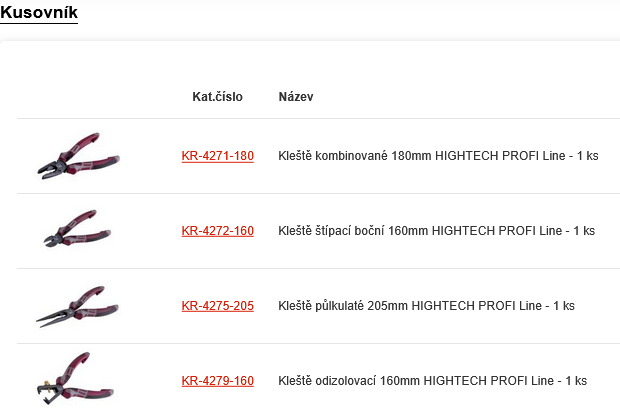Open catalog link KR-4271-180

click(x=217, y=156)
